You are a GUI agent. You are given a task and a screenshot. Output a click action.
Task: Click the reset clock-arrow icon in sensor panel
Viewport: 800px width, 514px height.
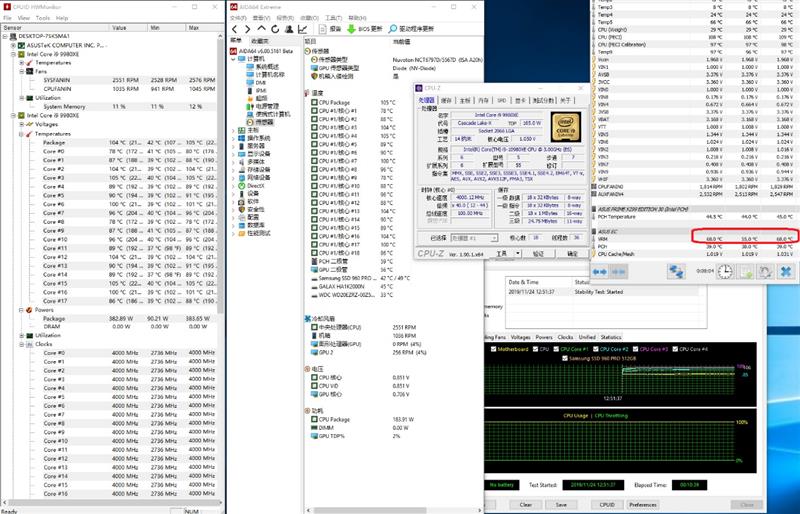(765, 271)
